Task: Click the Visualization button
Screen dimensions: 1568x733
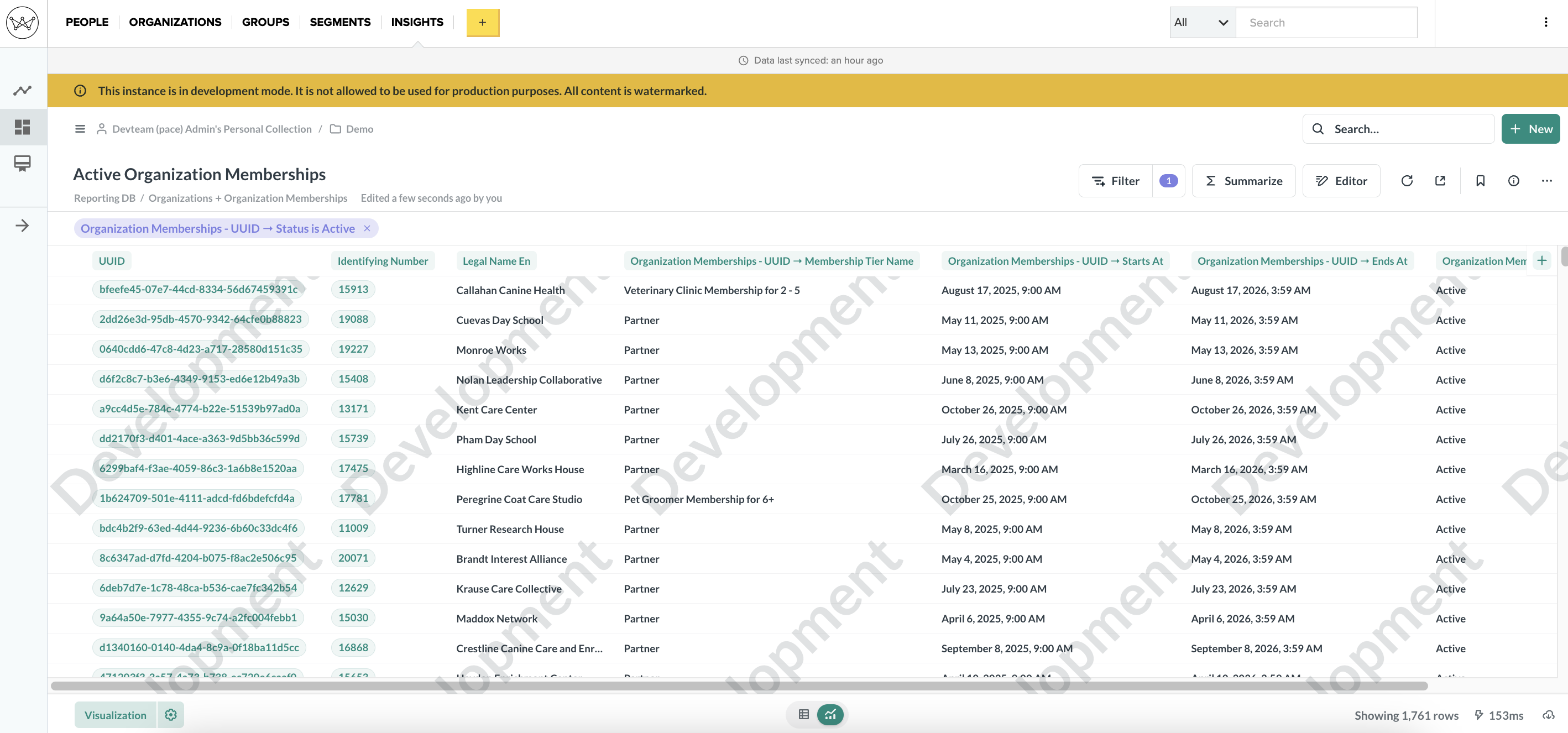Action: pos(116,715)
